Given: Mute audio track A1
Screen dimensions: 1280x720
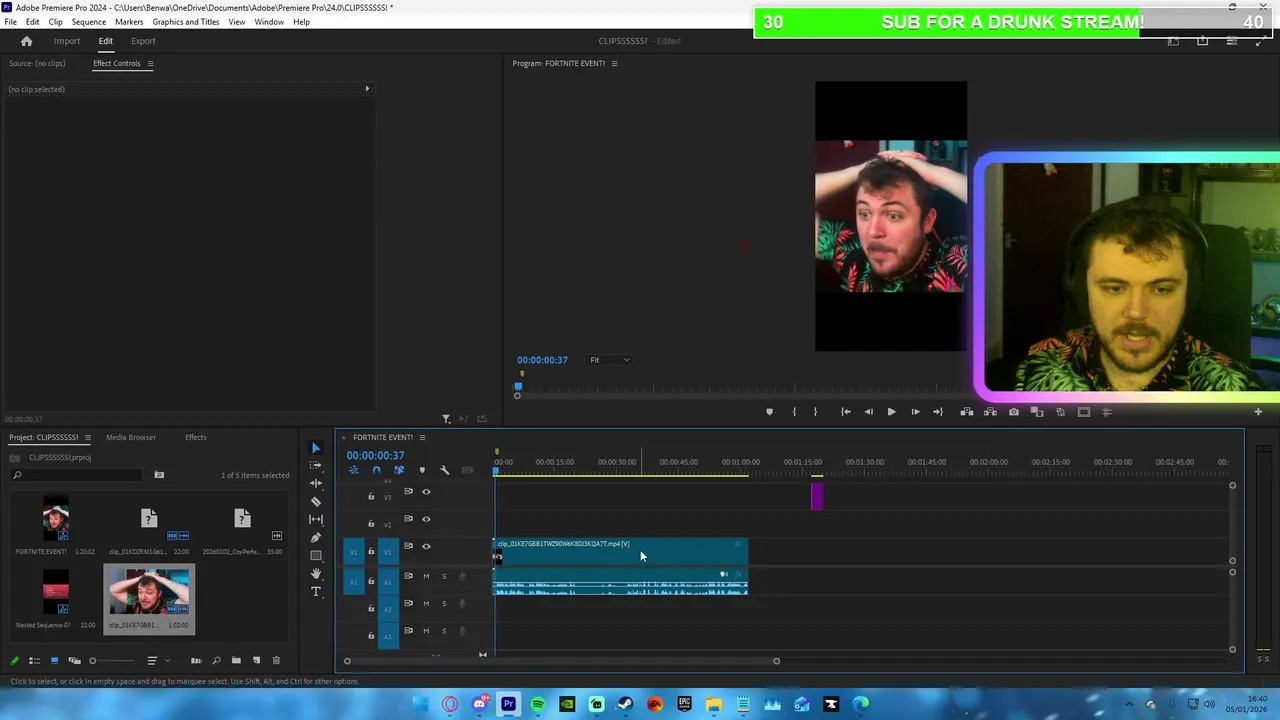Looking at the screenshot, I should tap(426, 576).
